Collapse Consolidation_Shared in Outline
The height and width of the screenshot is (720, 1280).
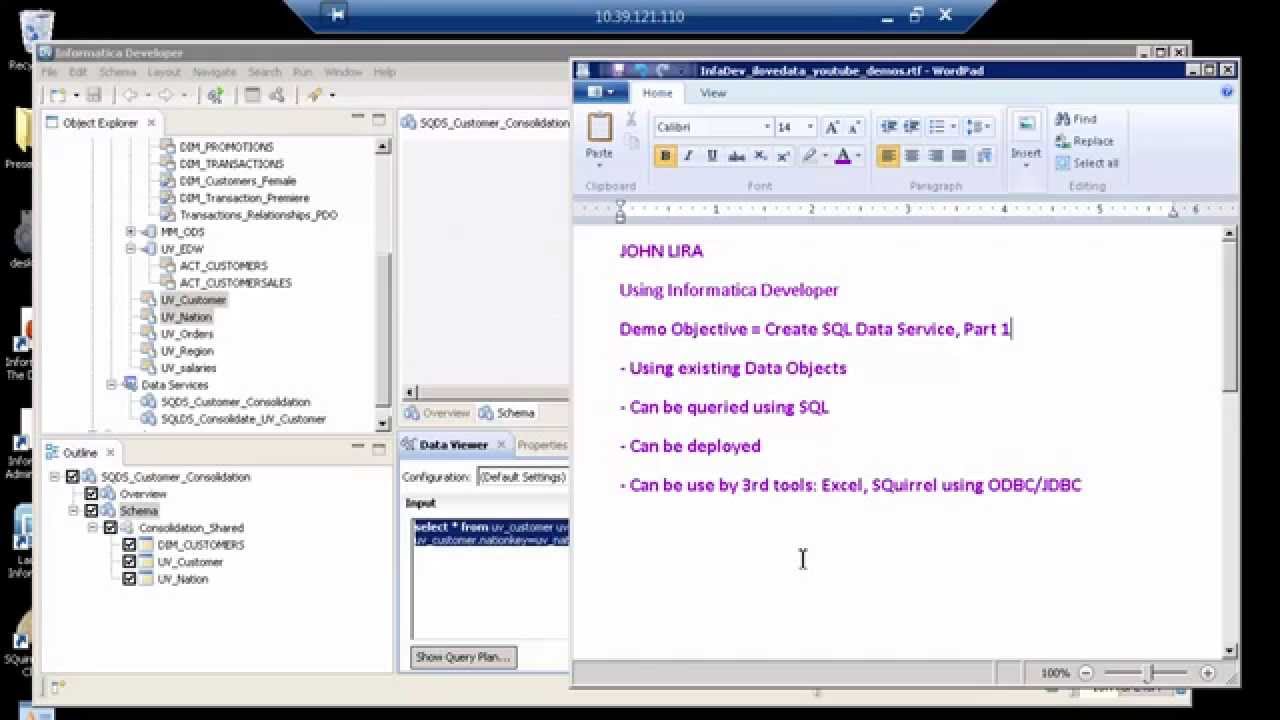pyautogui.click(x=92, y=528)
